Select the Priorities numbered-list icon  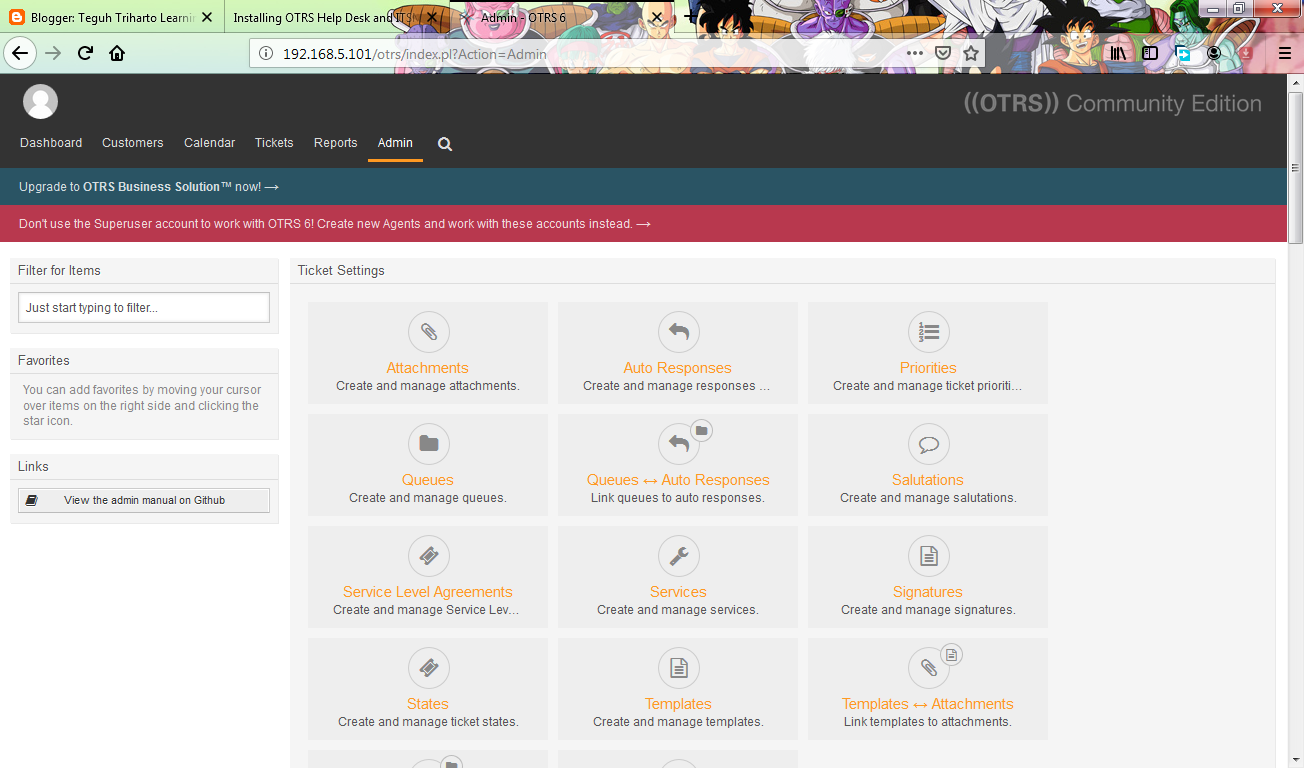928,332
